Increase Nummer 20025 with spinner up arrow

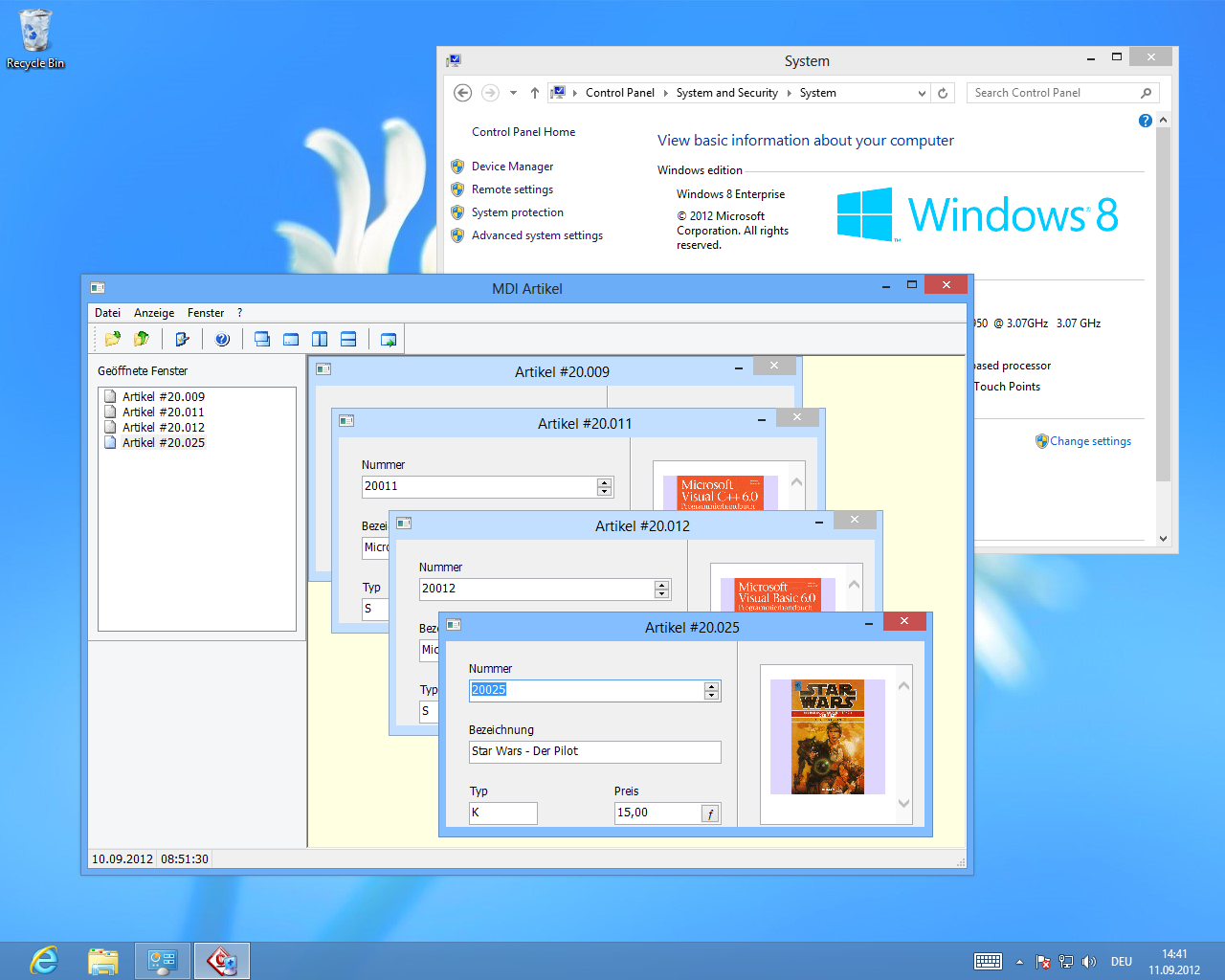point(711,686)
